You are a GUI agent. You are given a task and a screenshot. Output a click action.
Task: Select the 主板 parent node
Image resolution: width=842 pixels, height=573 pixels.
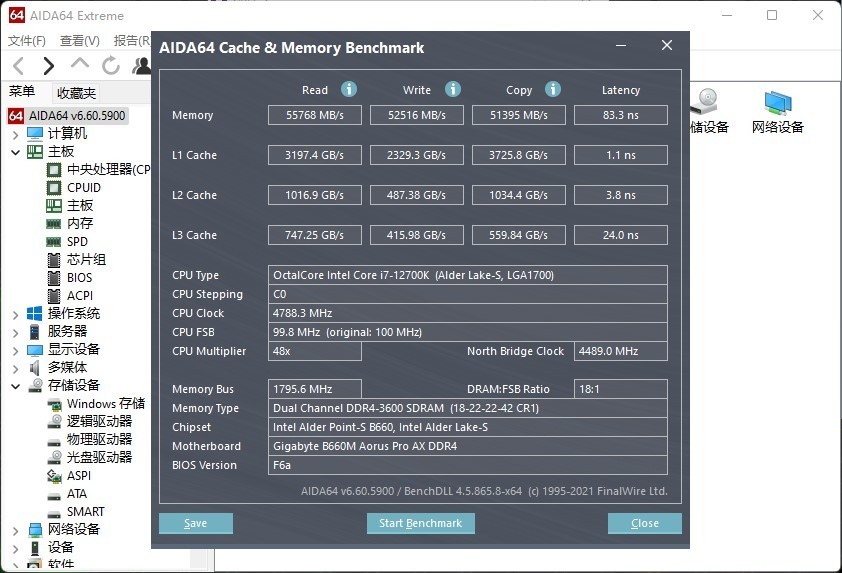pos(61,151)
